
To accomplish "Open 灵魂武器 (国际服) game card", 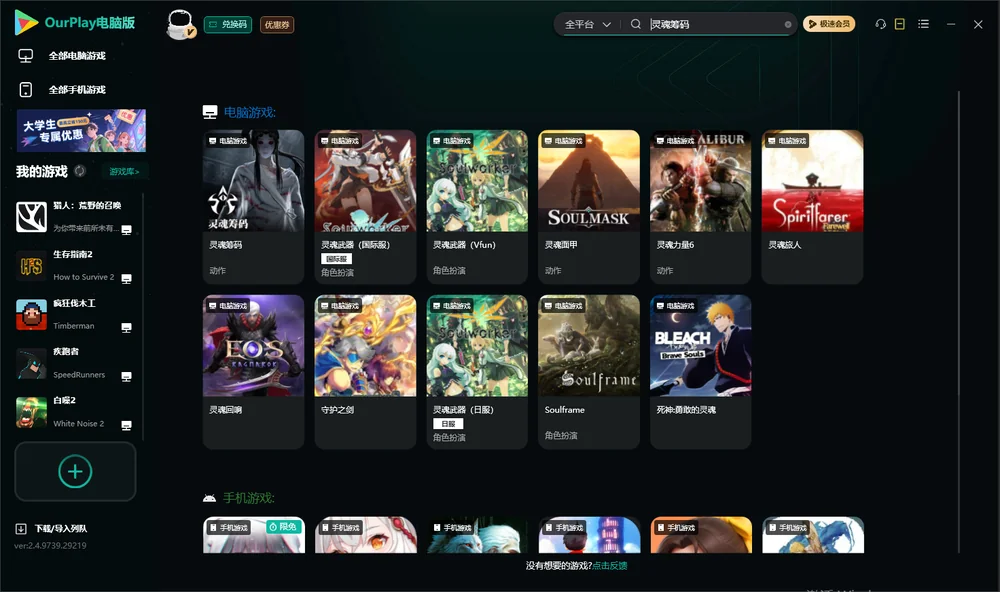I will (x=365, y=207).
